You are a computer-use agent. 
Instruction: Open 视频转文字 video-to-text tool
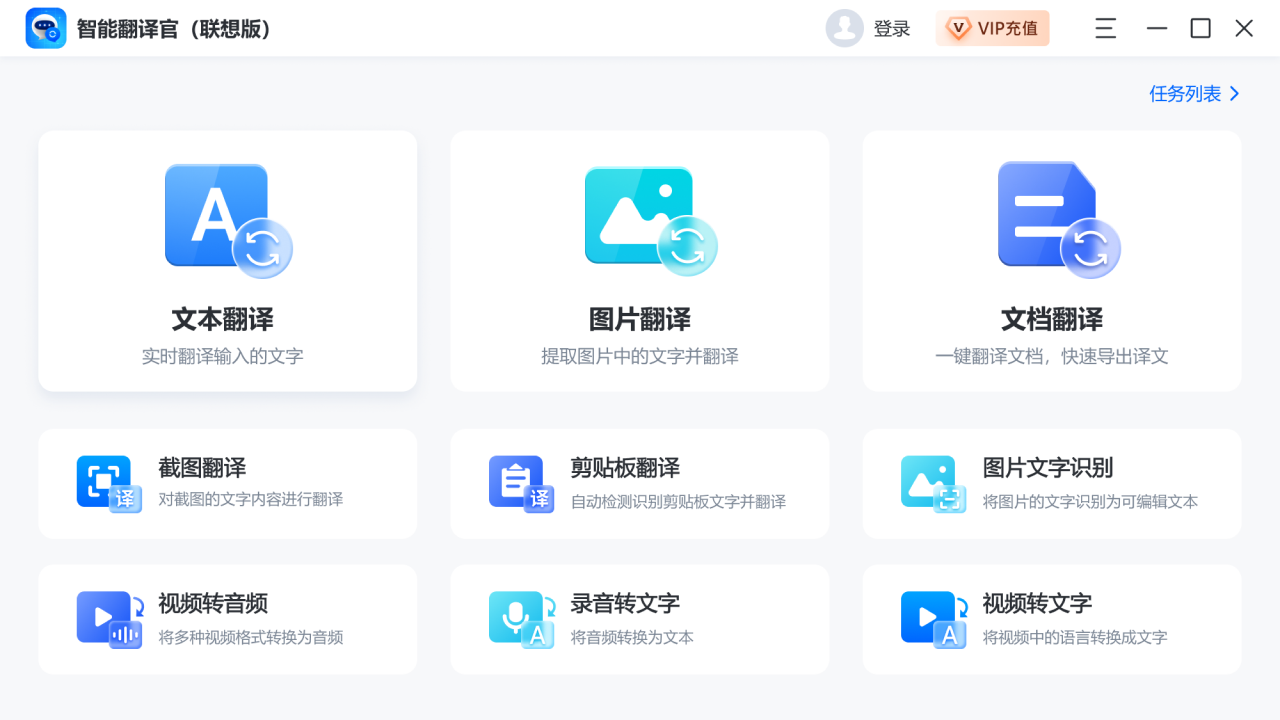tap(1051, 619)
